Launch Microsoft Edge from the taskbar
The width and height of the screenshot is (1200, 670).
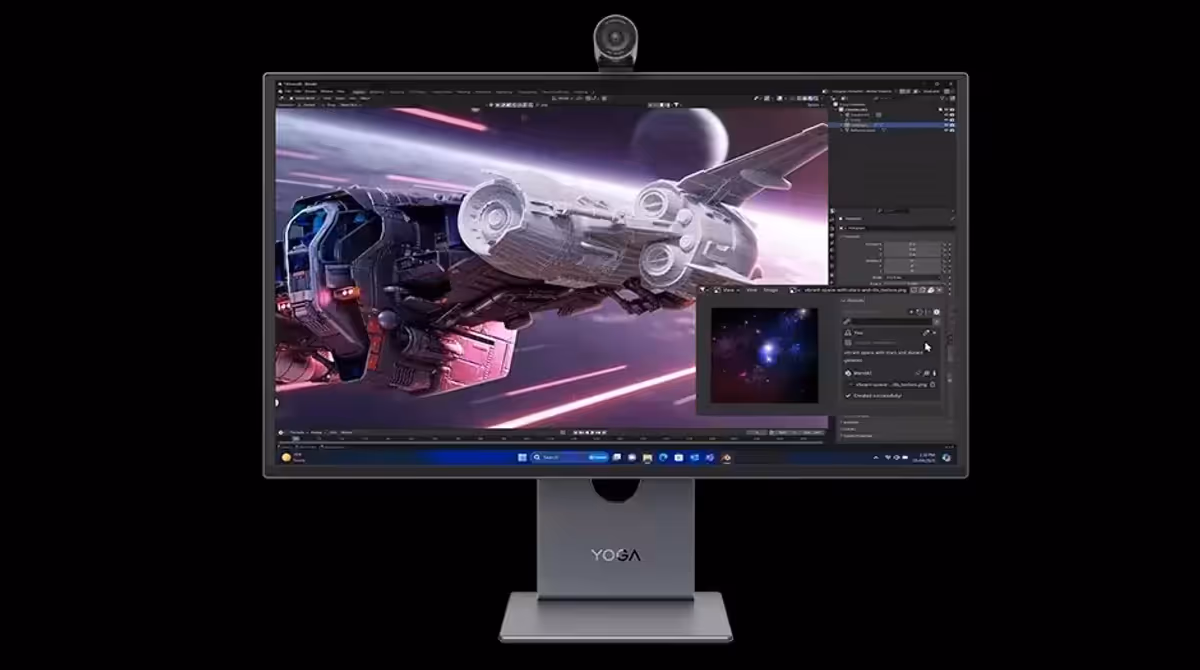point(663,457)
